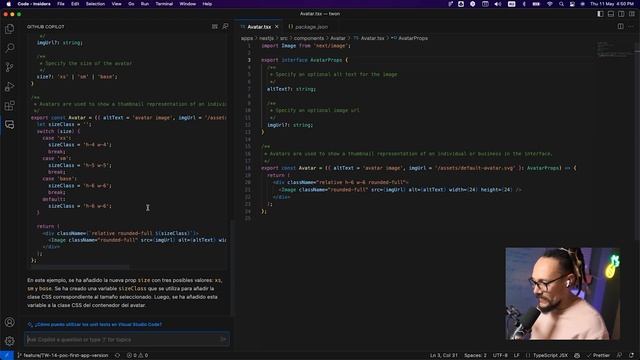Click the feature/TW-14 git branch status item
The width and height of the screenshot is (640, 360).
63,356
